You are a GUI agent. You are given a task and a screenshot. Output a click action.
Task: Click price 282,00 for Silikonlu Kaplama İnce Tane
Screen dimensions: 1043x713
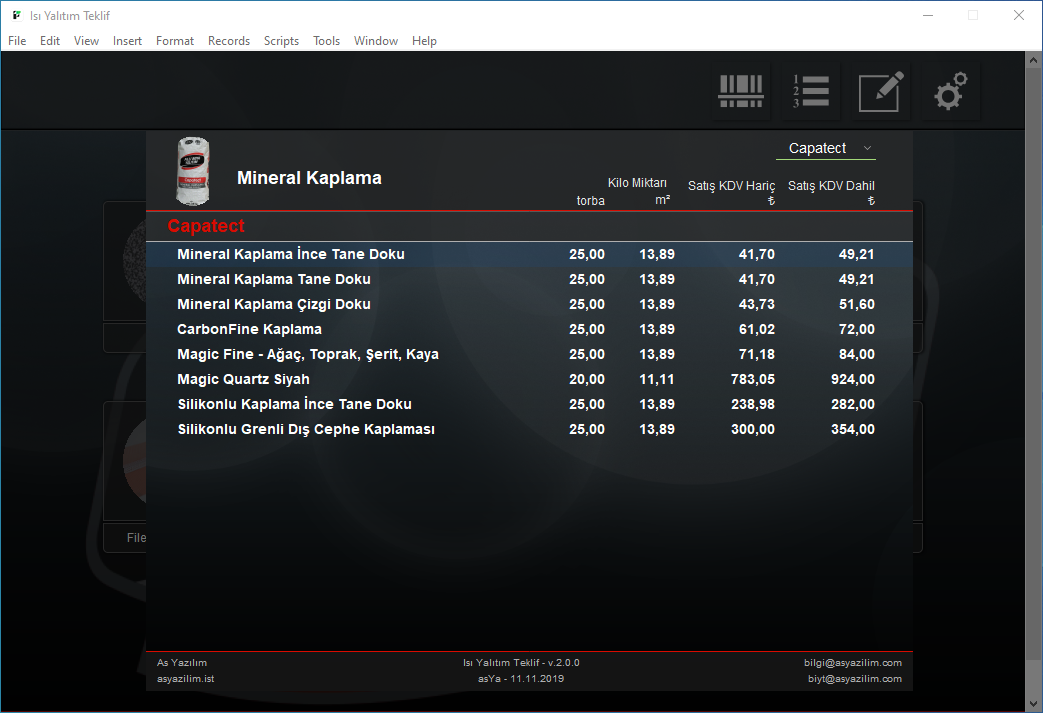point(853,404)
